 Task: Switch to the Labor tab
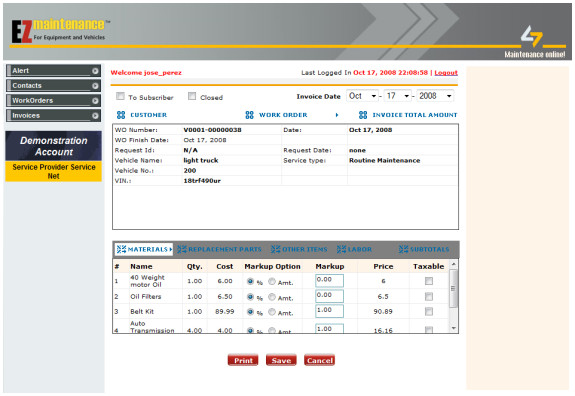[354, 249]
